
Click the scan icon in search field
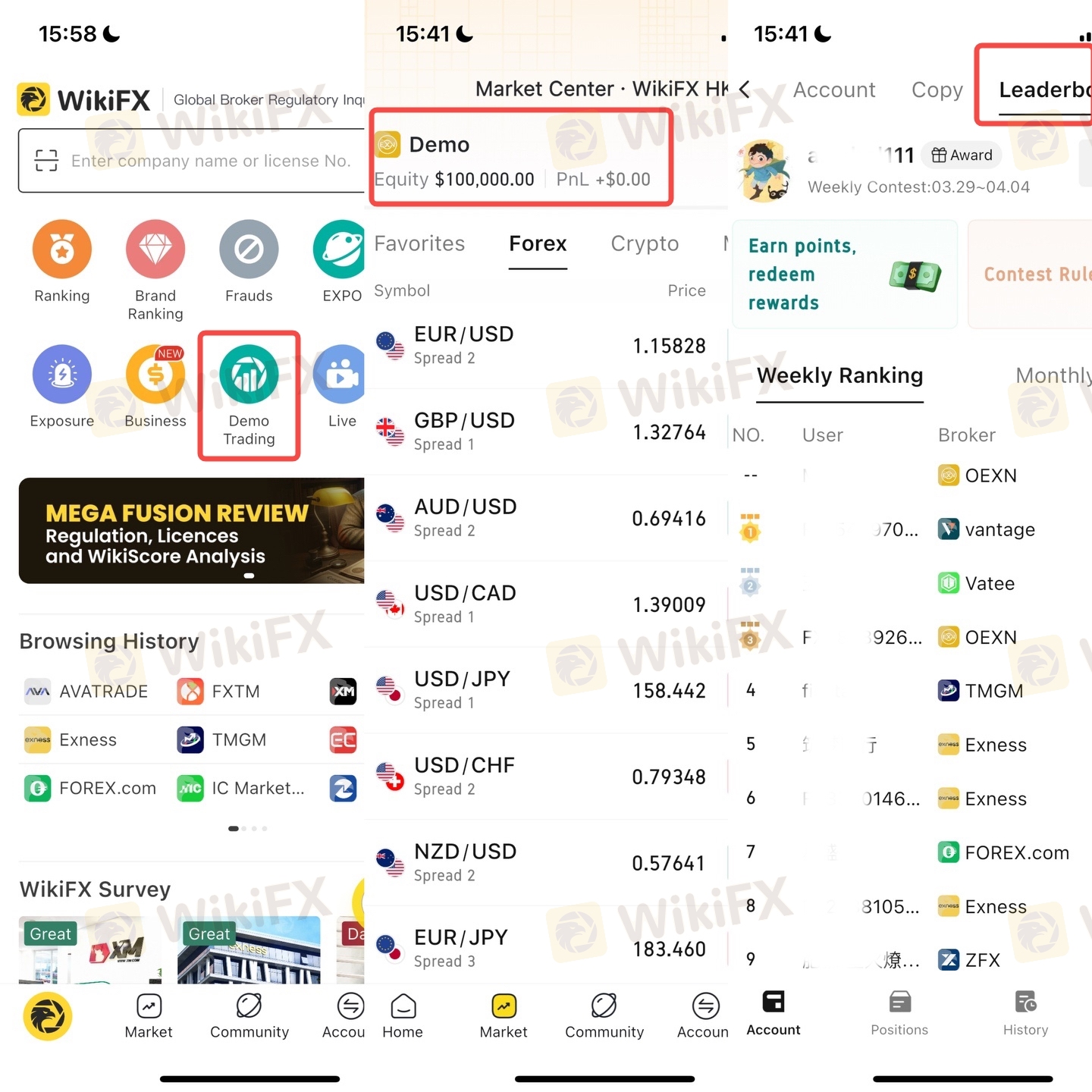46,161
